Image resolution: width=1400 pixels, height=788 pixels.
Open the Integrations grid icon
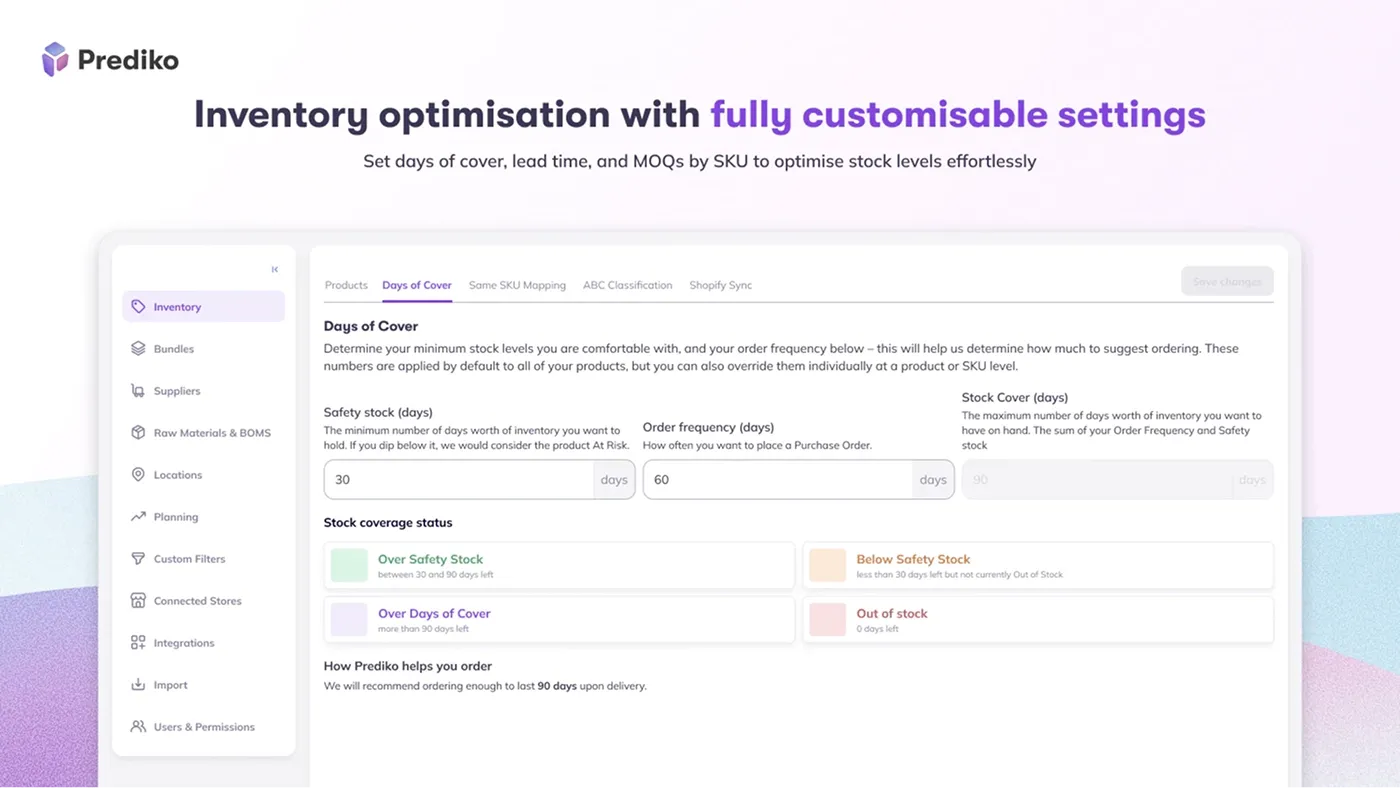138,643
